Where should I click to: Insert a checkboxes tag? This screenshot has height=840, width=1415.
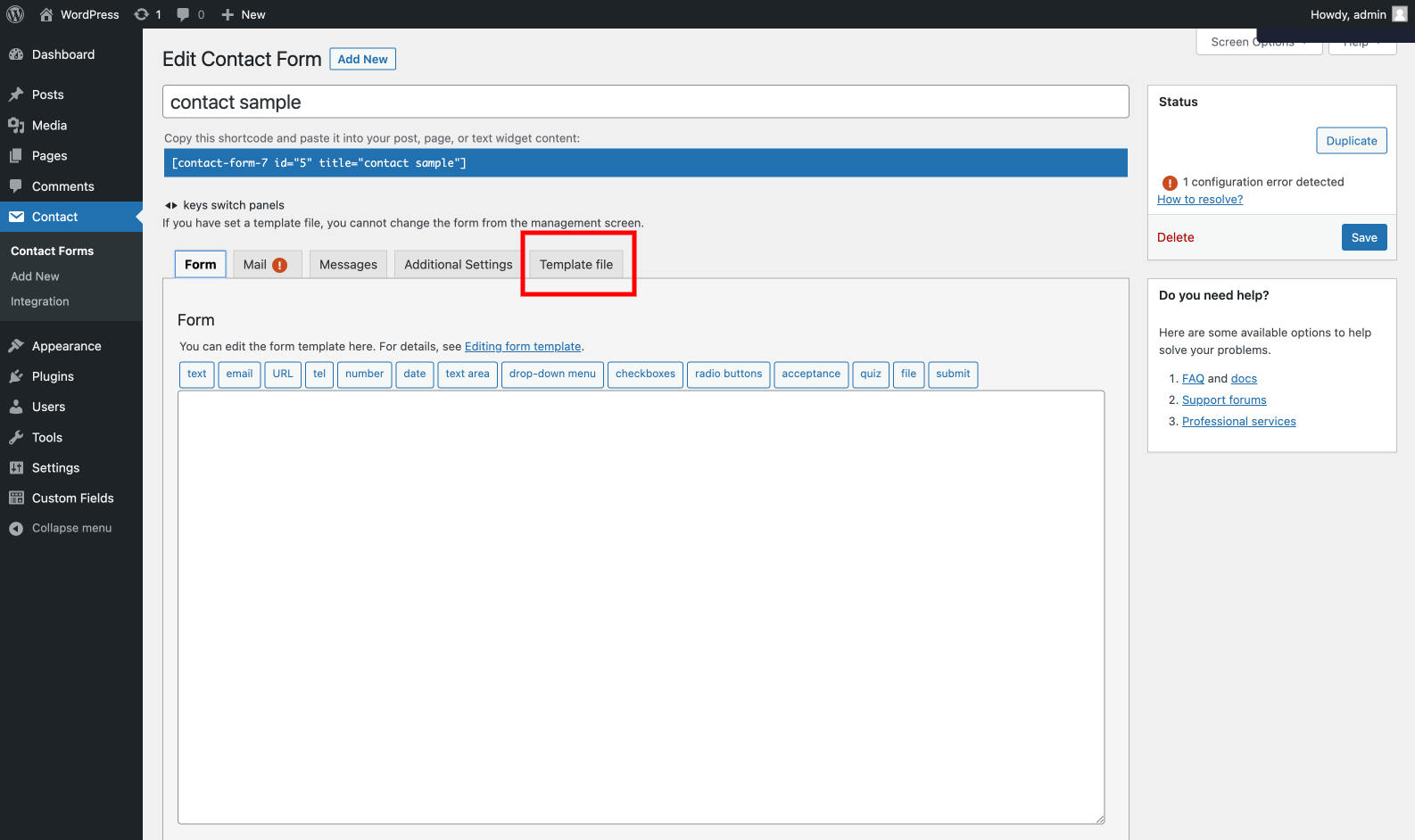click(645, 375)
